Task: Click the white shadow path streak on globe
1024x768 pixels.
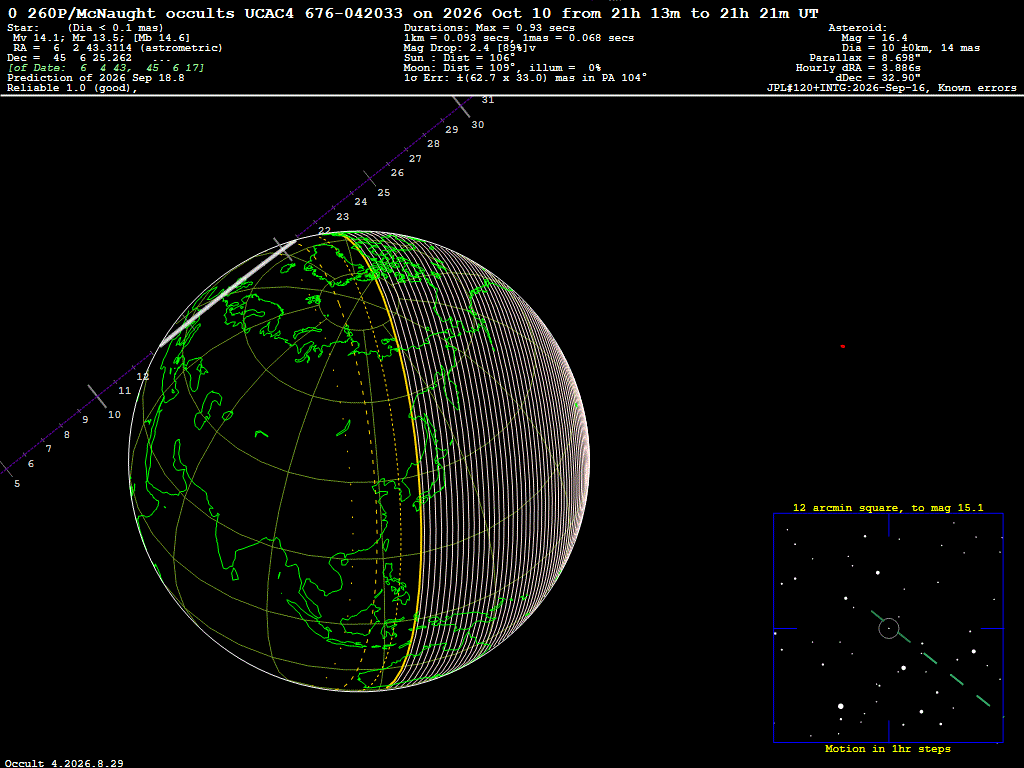Action: point(225,294)
